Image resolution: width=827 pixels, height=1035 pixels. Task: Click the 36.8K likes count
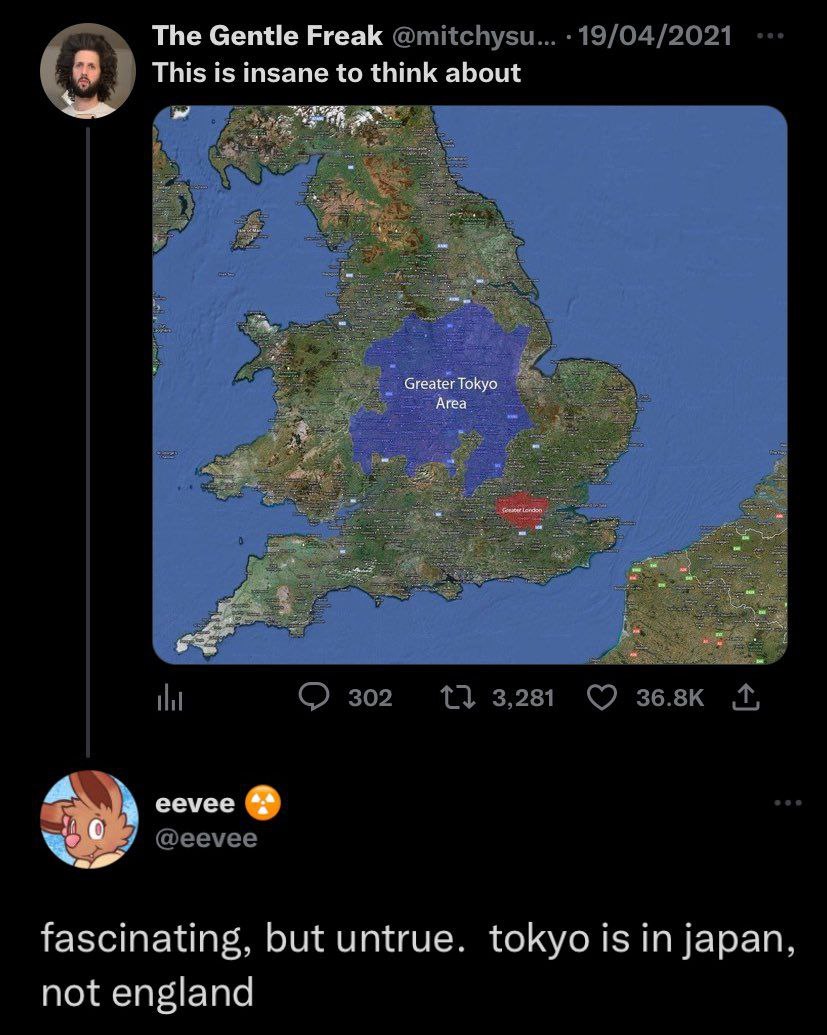pyautogui.click(x=670, y=697)
